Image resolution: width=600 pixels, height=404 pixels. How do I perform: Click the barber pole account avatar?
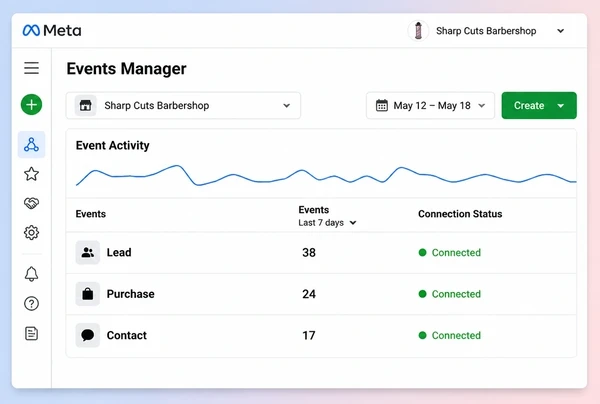(418, 31)
